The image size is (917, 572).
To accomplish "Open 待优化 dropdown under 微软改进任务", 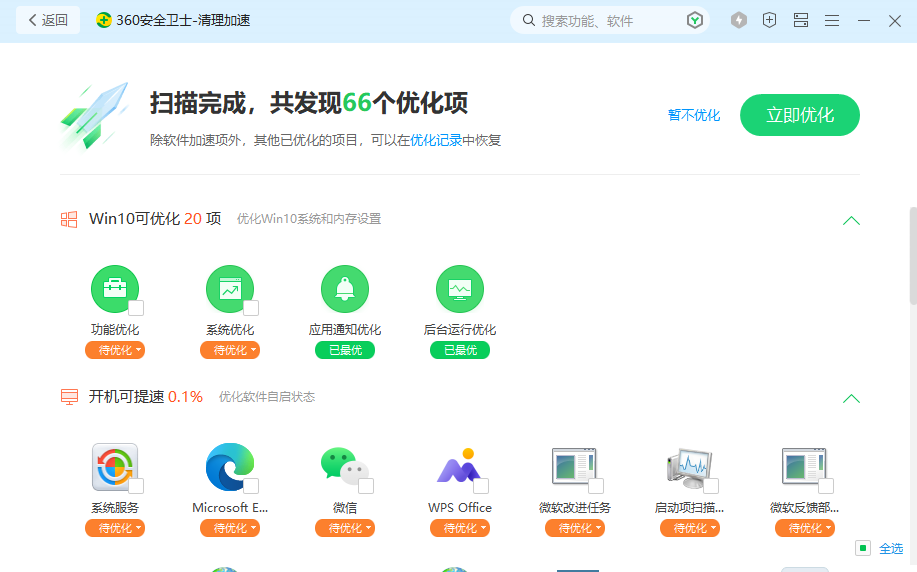I will [575, 528].
